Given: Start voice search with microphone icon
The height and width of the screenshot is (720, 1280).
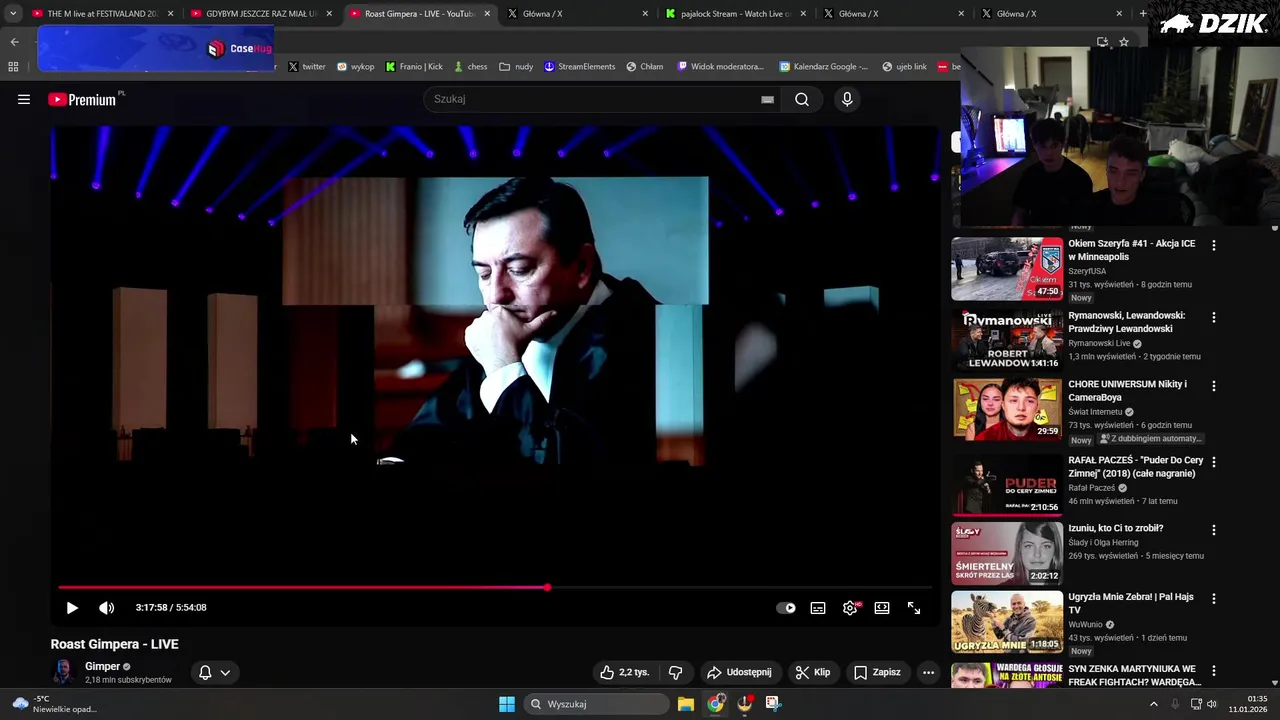Looking at the screenshot, I should click(x=847, y=99).
